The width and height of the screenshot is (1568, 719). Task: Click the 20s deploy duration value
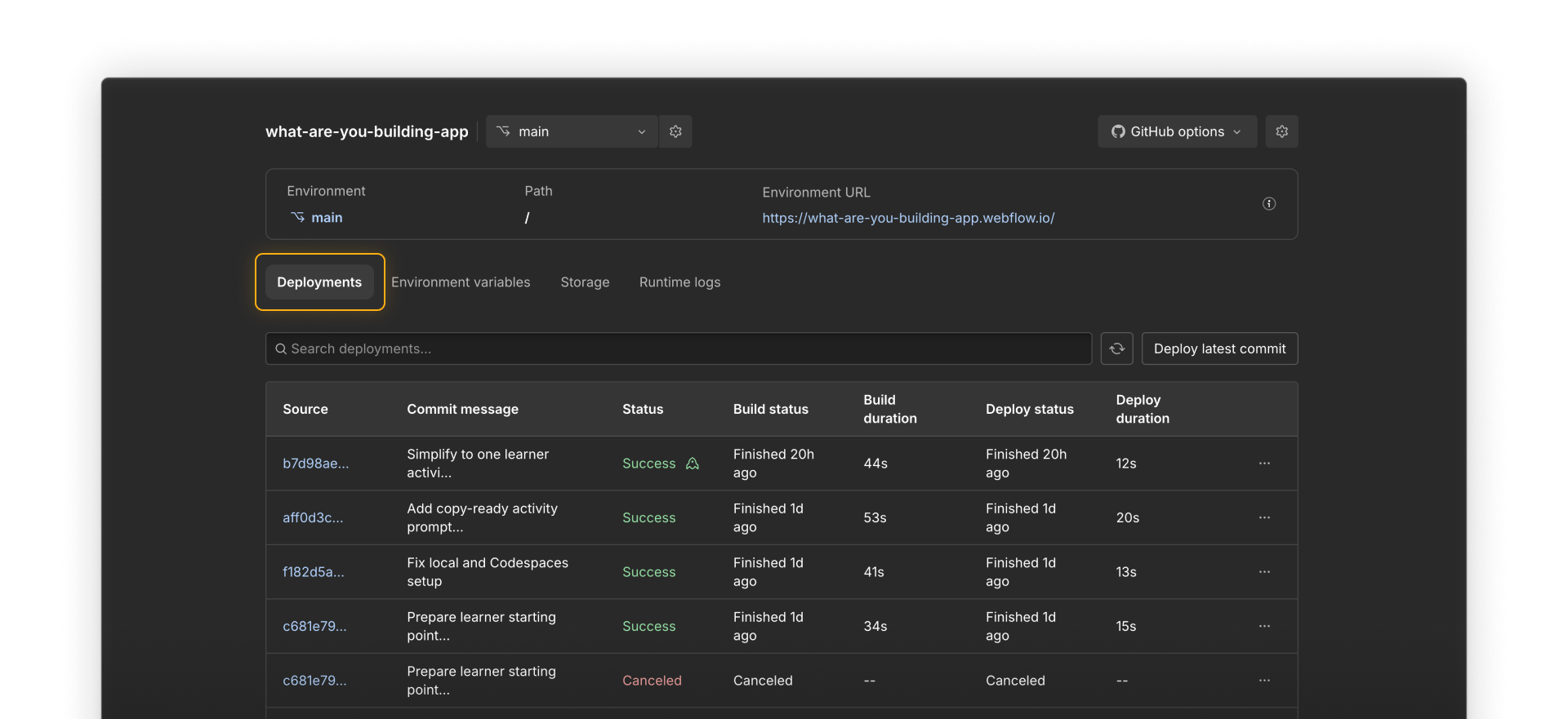[x=1128, y=517]
